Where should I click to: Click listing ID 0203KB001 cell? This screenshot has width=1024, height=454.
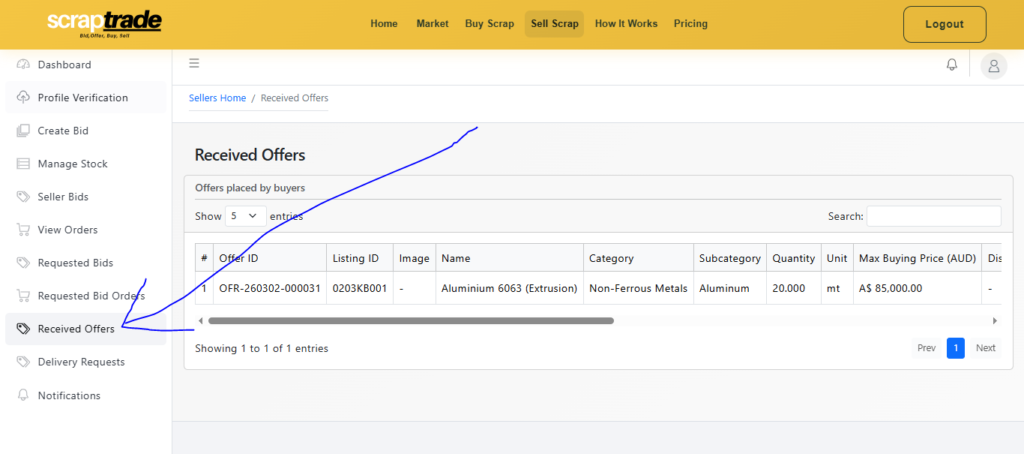[360, 288]
